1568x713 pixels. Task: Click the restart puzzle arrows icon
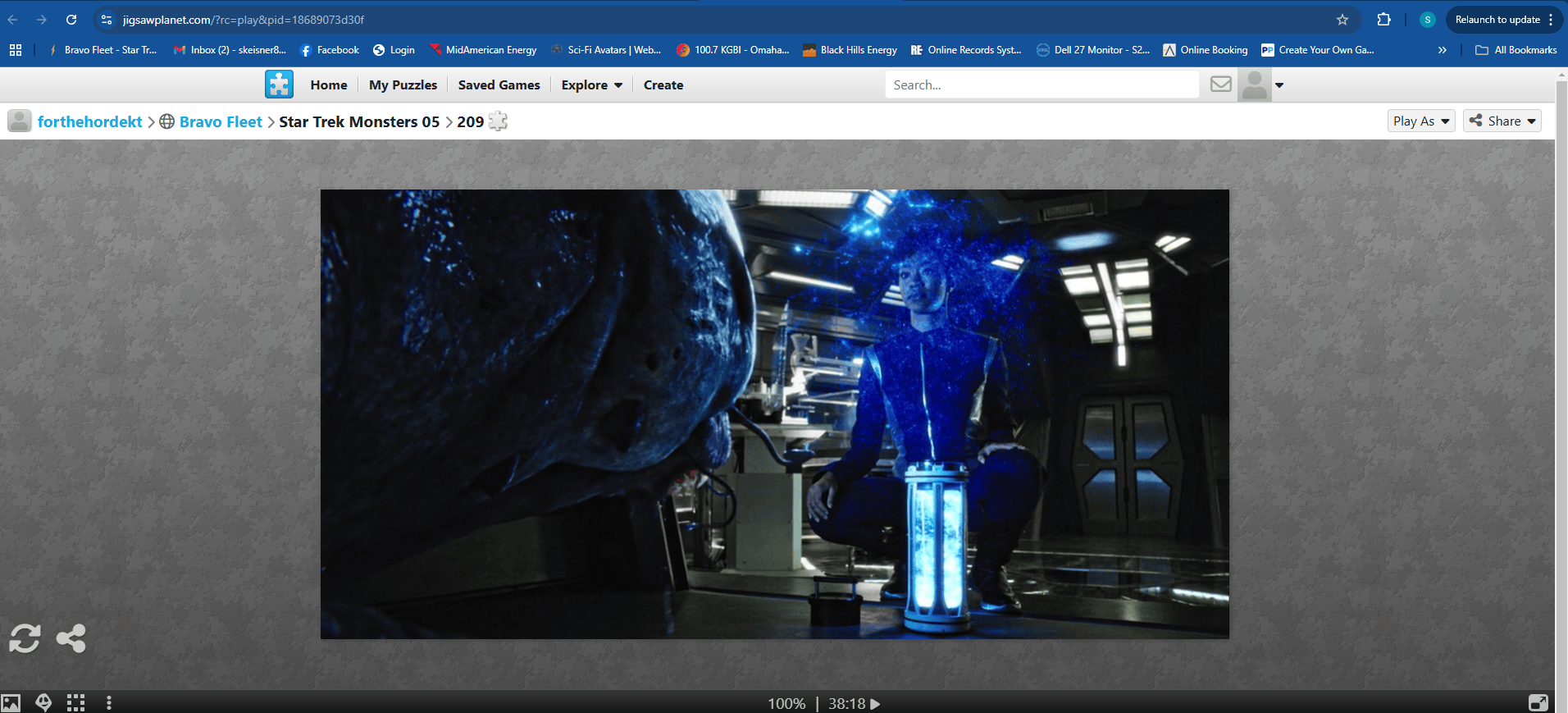(25, 638)
